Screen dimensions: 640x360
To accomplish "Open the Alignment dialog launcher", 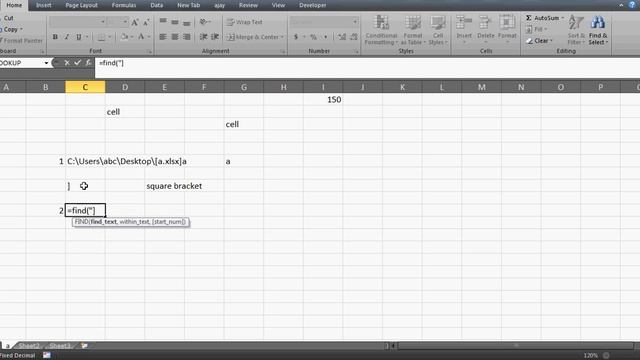I will coord(283,52).
